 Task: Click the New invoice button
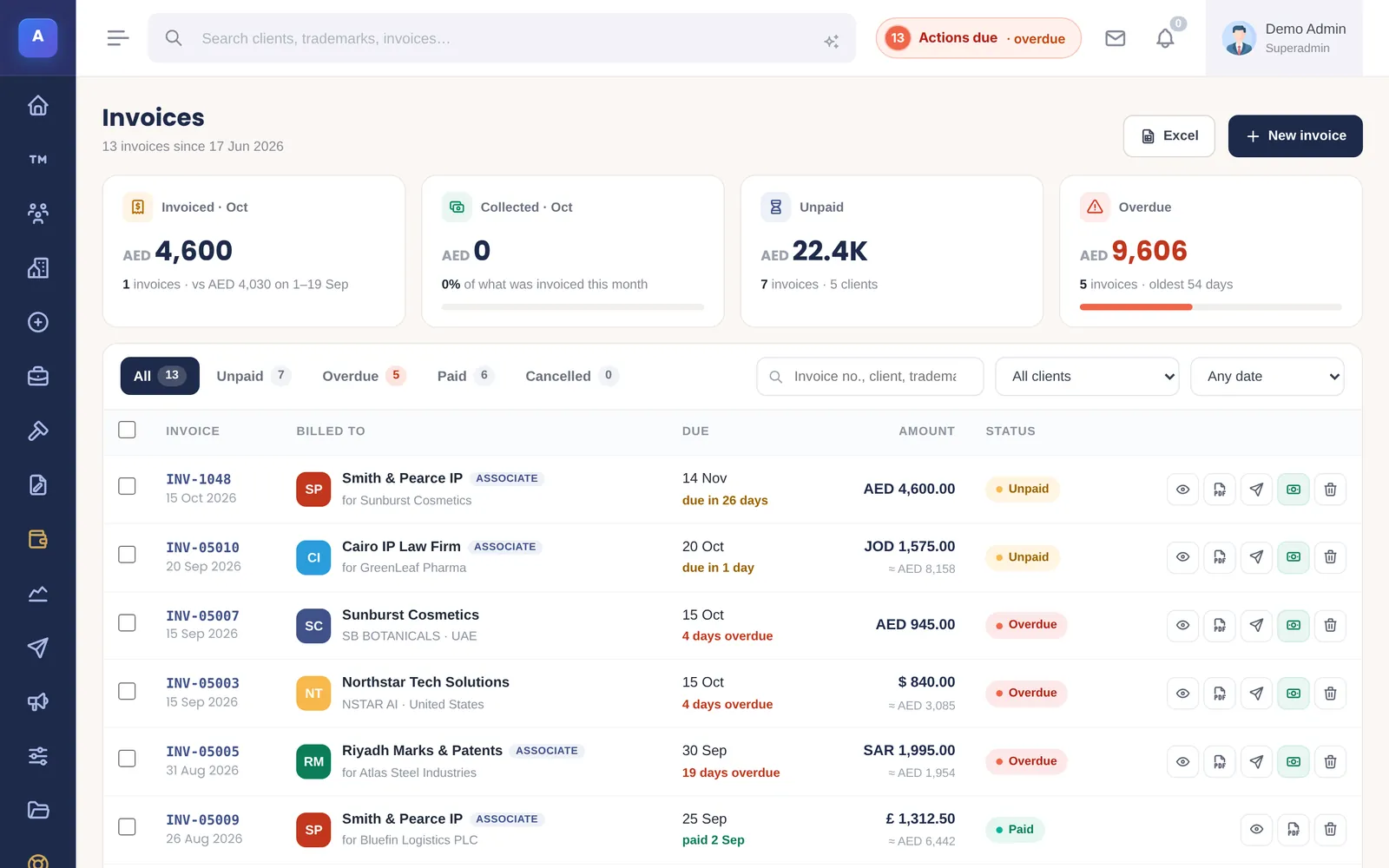click(1295, 136)
